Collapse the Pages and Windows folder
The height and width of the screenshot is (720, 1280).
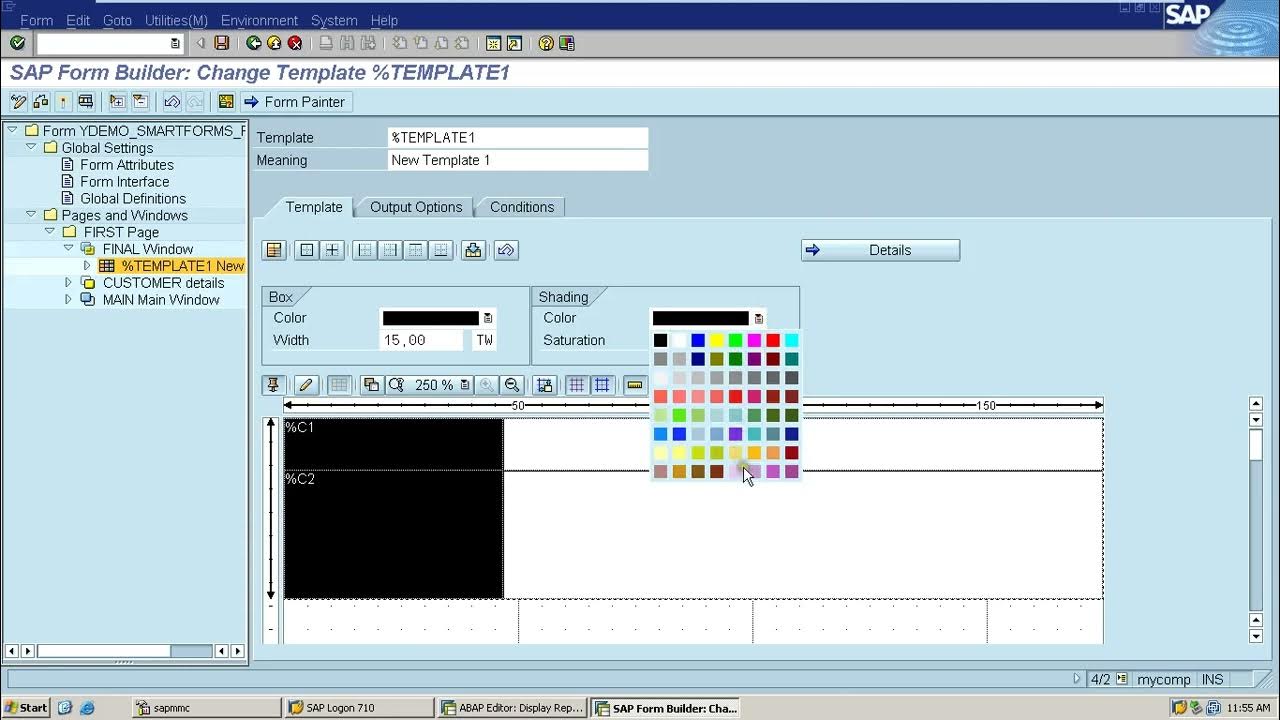click(x=31, y=215)
